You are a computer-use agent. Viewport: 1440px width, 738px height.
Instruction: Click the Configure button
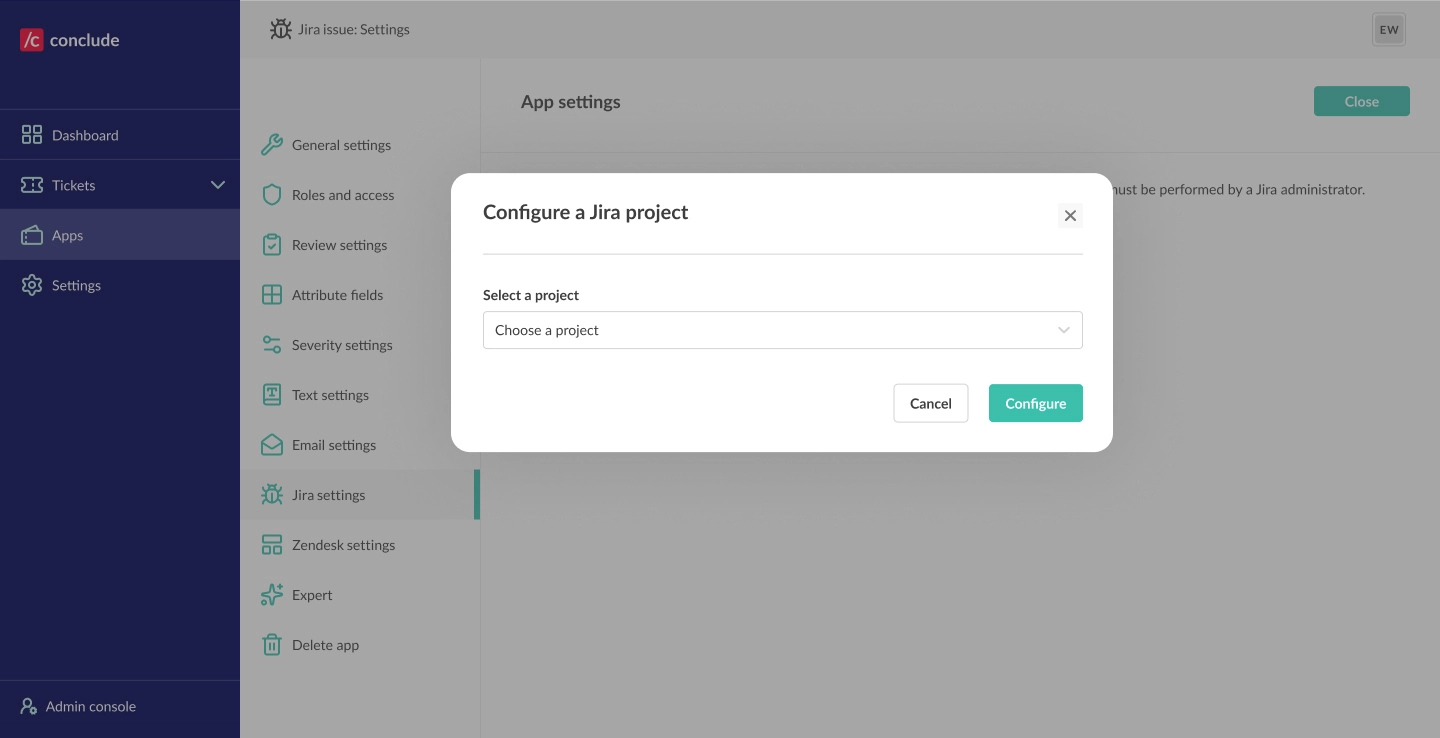(x=1035, y=403)
